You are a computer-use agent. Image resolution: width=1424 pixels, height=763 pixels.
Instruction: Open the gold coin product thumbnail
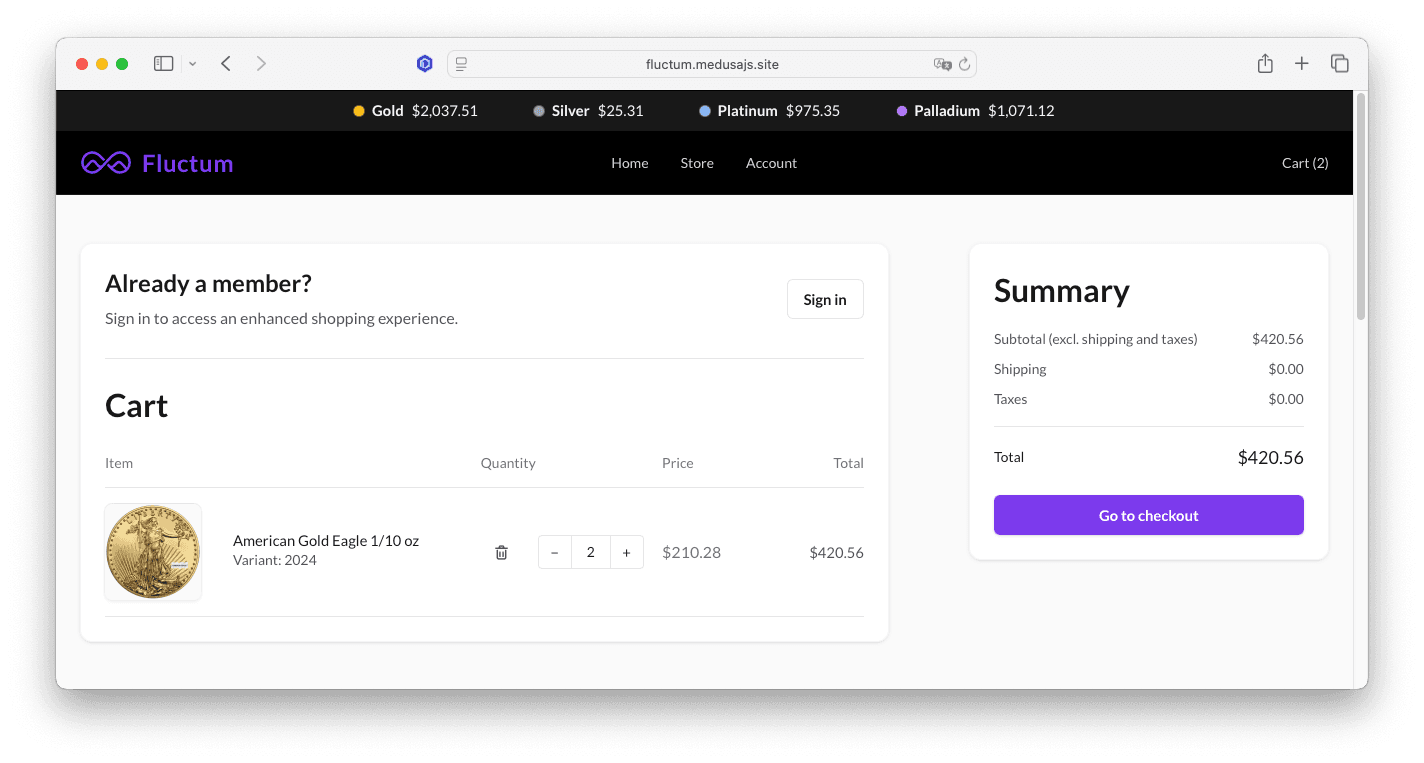click(x=153, y=552)
